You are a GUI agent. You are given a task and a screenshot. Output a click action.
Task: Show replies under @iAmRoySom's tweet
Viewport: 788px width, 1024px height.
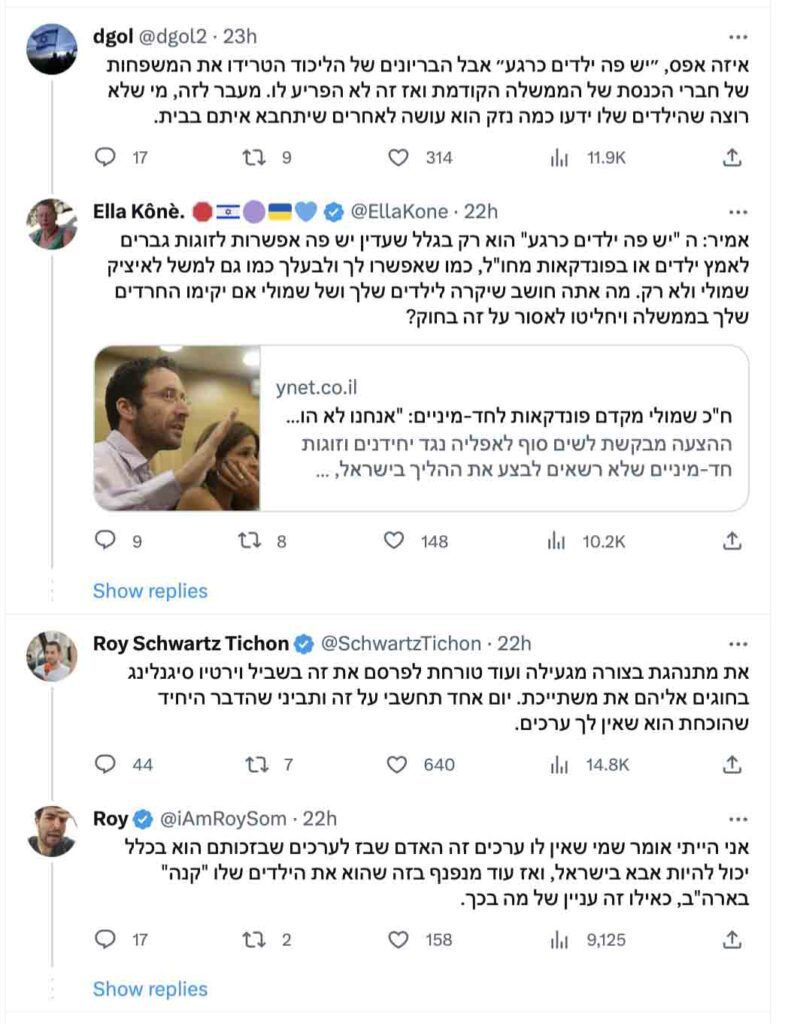click(x=150, y=989)
